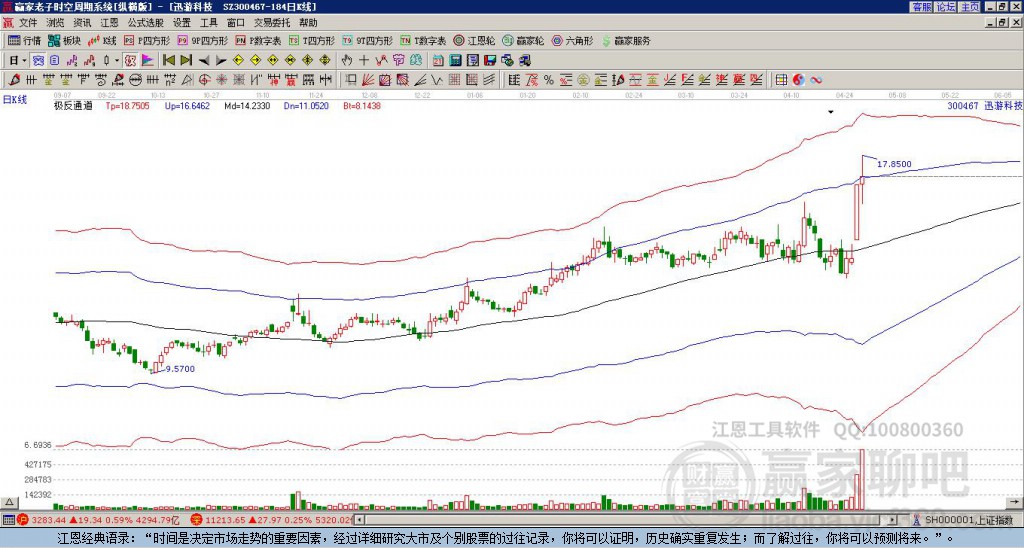
Task: Click the floppy disk save icon
Action: click(490, 61)
